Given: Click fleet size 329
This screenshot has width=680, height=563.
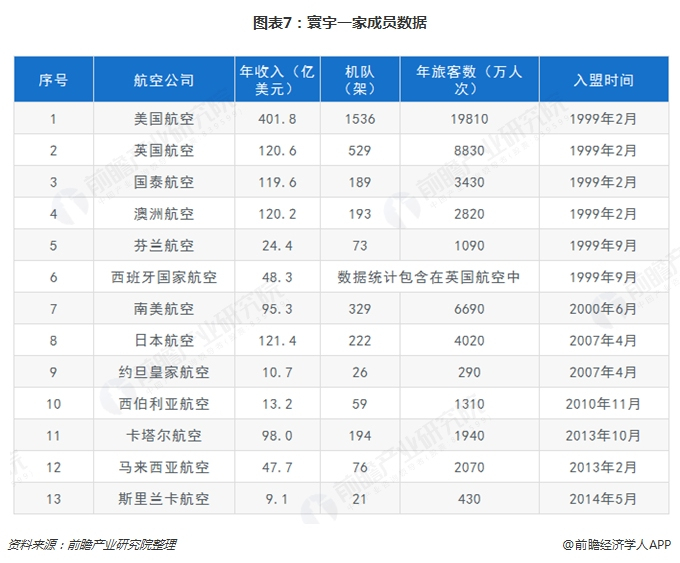Looking at the screenshot, I should 360,309.
